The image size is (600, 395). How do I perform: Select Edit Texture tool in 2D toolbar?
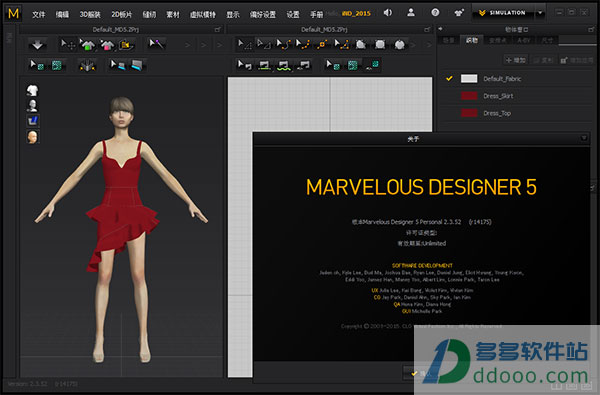click(333, 65)
